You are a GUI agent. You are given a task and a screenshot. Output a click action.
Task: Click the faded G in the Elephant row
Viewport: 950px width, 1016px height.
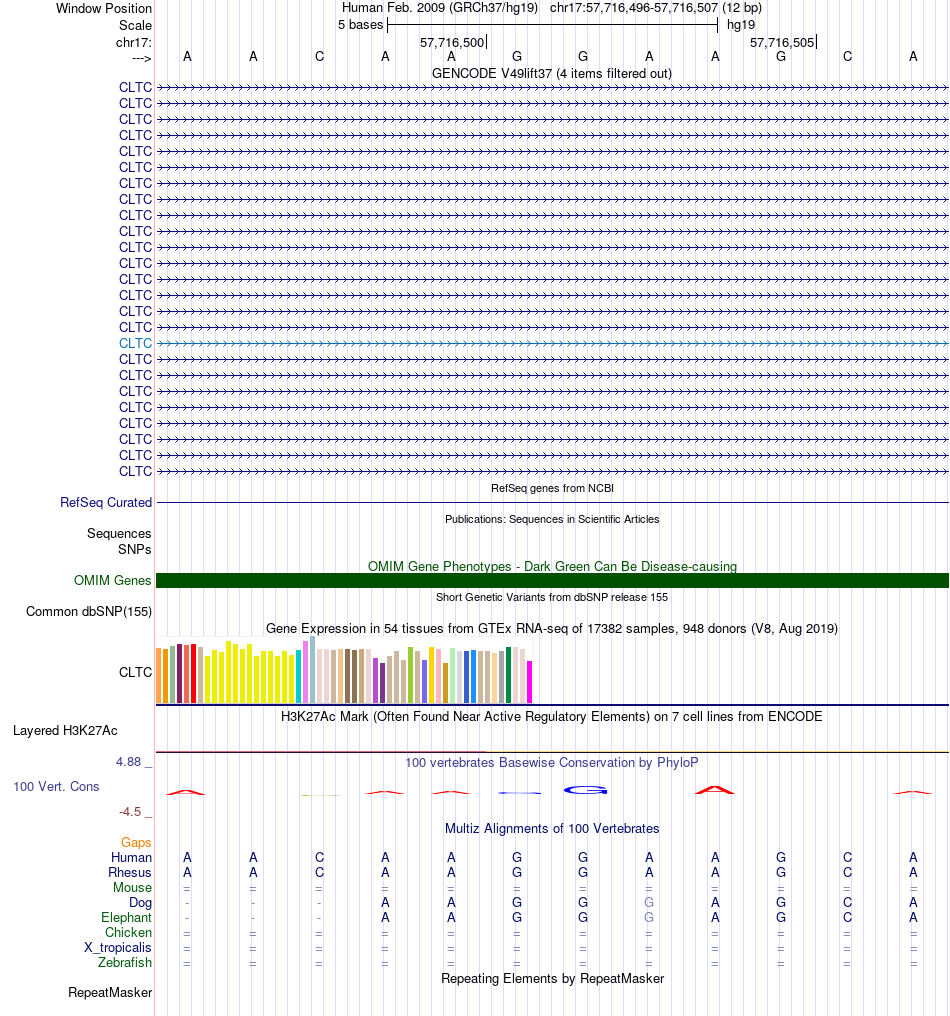[649, 918]
